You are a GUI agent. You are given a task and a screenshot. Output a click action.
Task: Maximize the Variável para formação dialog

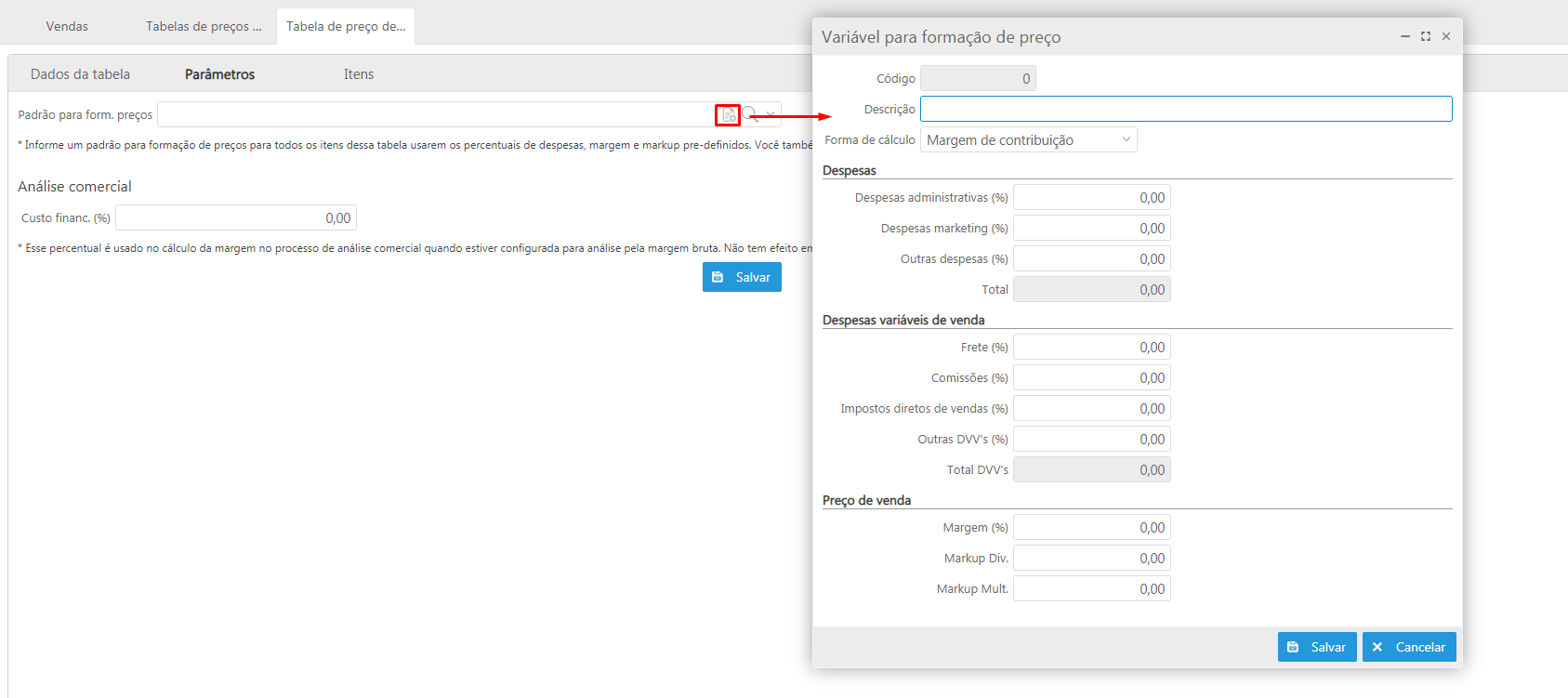tap(1426, 36)
